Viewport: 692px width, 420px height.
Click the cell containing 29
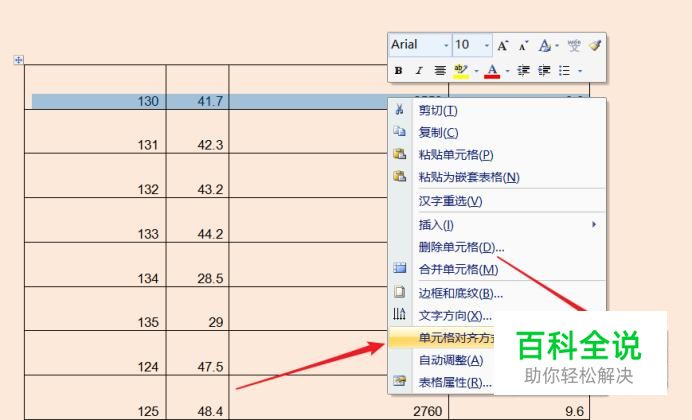pos(197,309)
